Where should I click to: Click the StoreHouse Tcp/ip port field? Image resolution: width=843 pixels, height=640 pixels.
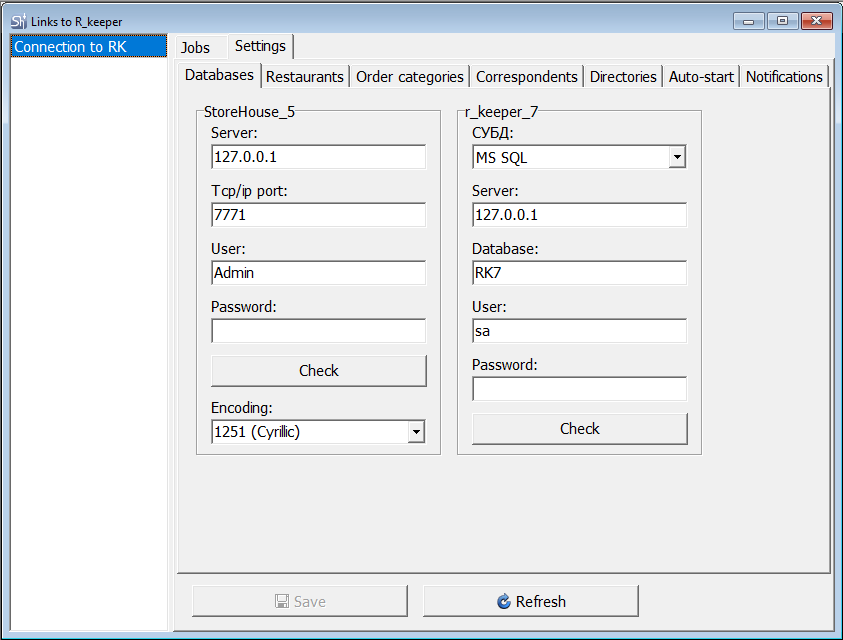[x=319, y=215]
